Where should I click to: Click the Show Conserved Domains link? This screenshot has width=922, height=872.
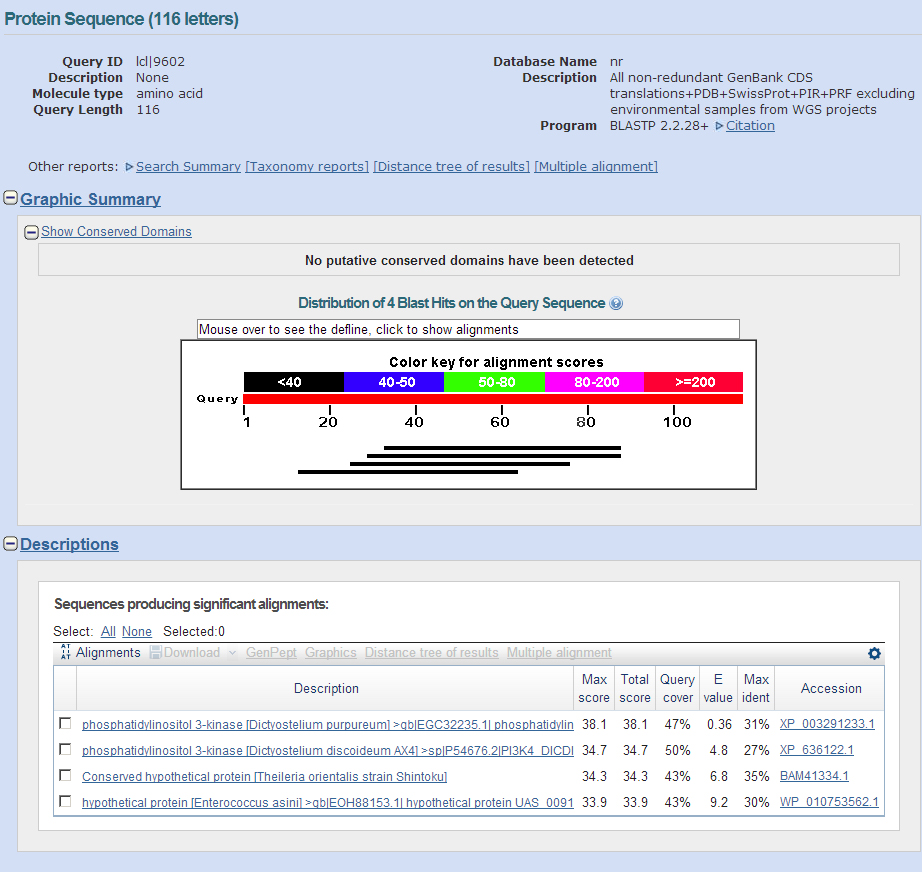point(116,232)
